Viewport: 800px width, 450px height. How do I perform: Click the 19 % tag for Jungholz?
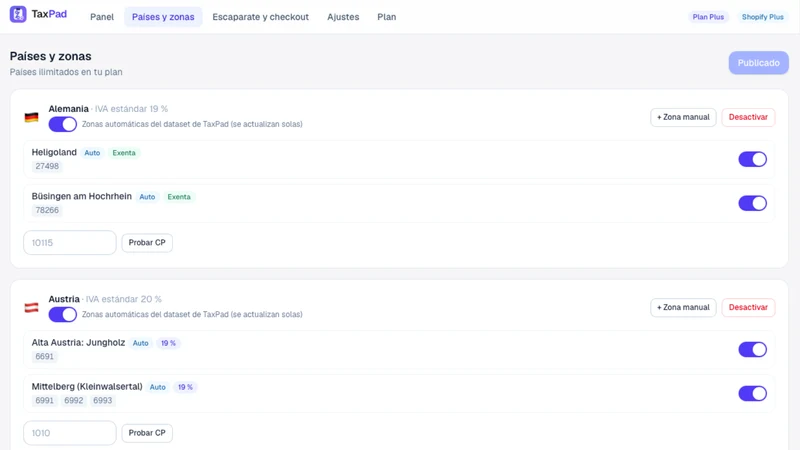[x=168, y=343]
